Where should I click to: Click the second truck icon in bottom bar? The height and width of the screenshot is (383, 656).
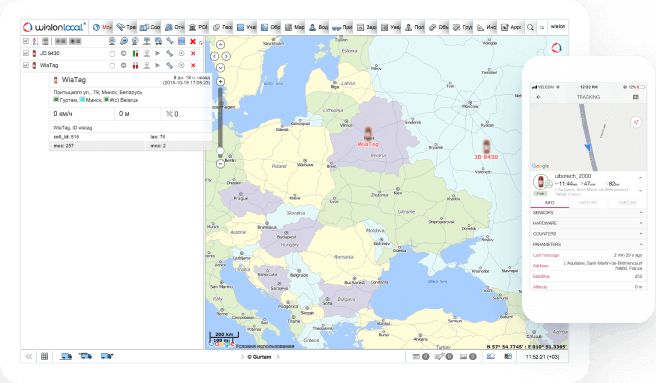(85, 356)
